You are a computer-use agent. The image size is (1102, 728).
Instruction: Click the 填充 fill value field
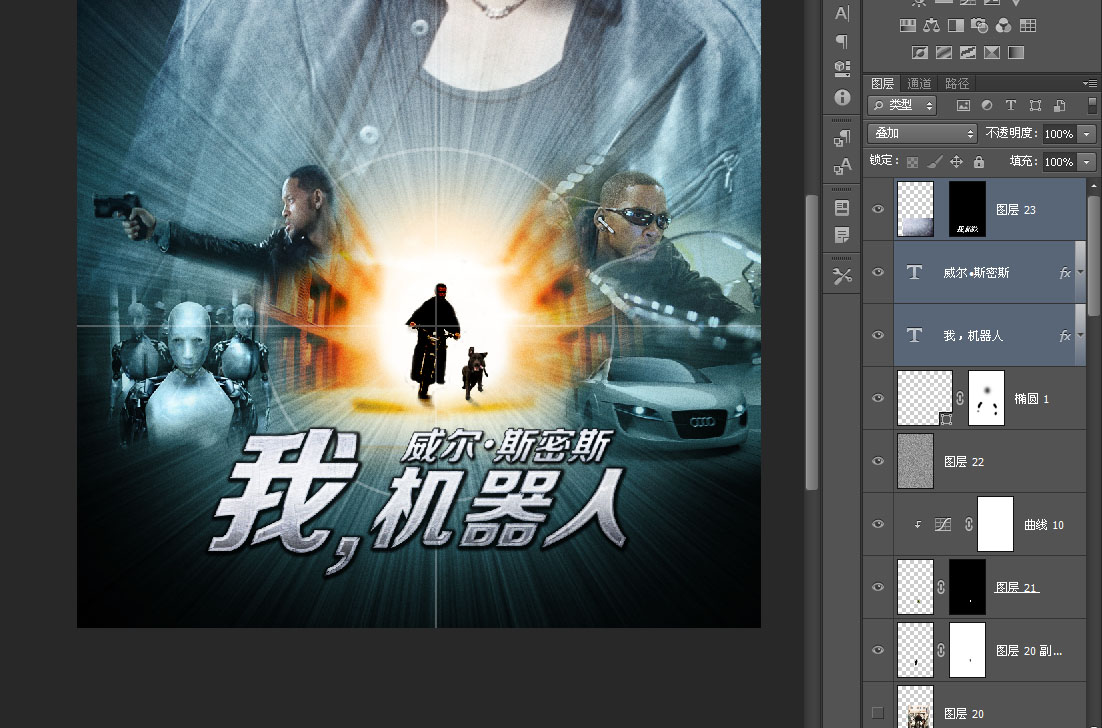click(1060, 162)
